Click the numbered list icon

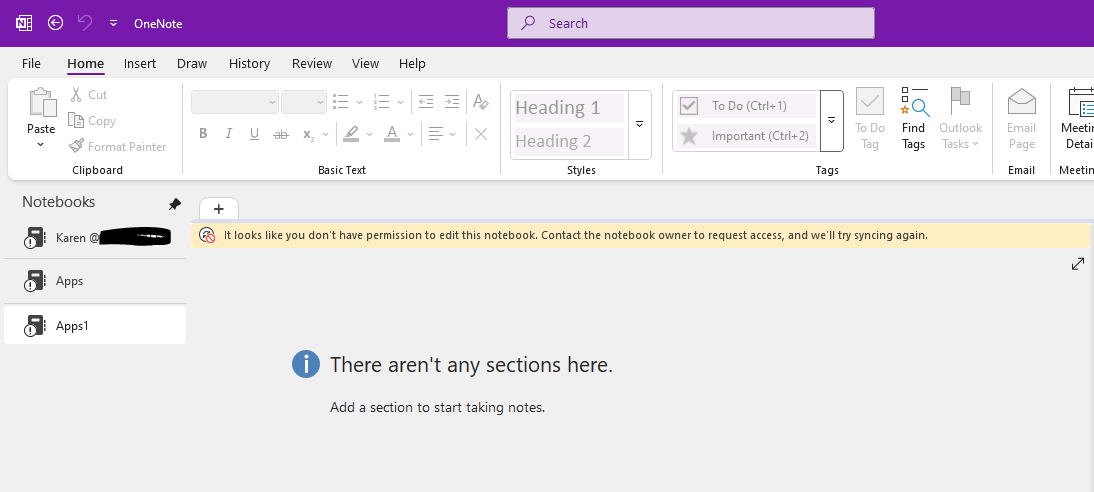381,102
